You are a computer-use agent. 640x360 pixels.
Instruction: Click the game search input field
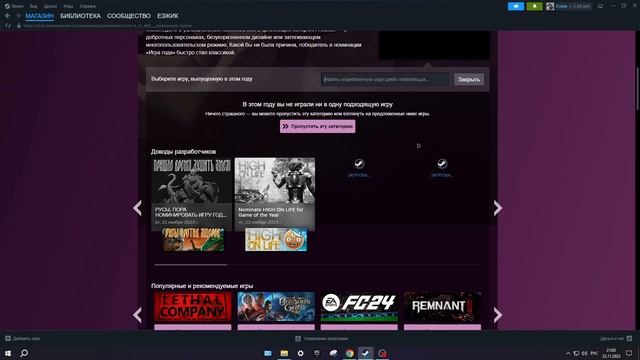[x=385, y=79]
